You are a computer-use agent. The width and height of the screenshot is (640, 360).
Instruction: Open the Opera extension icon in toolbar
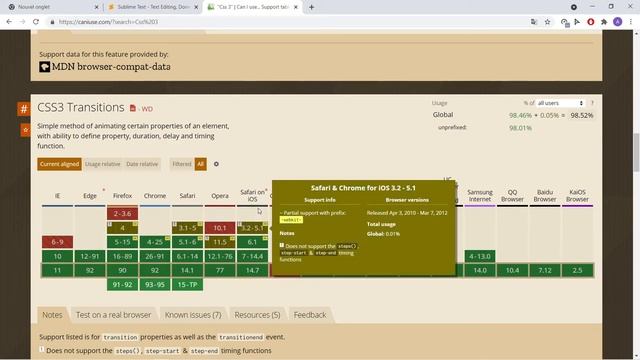[x=591, y=22]
